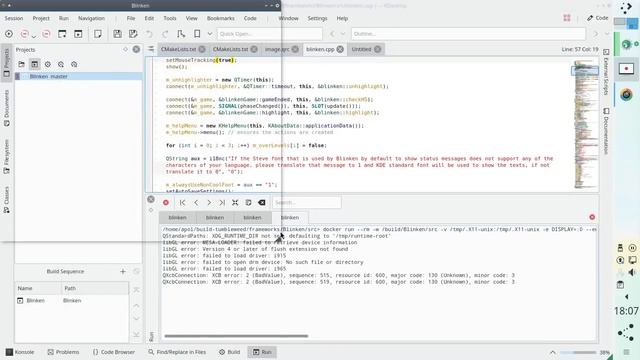
Task: Open the Konsole tool view
Action: 20,352
